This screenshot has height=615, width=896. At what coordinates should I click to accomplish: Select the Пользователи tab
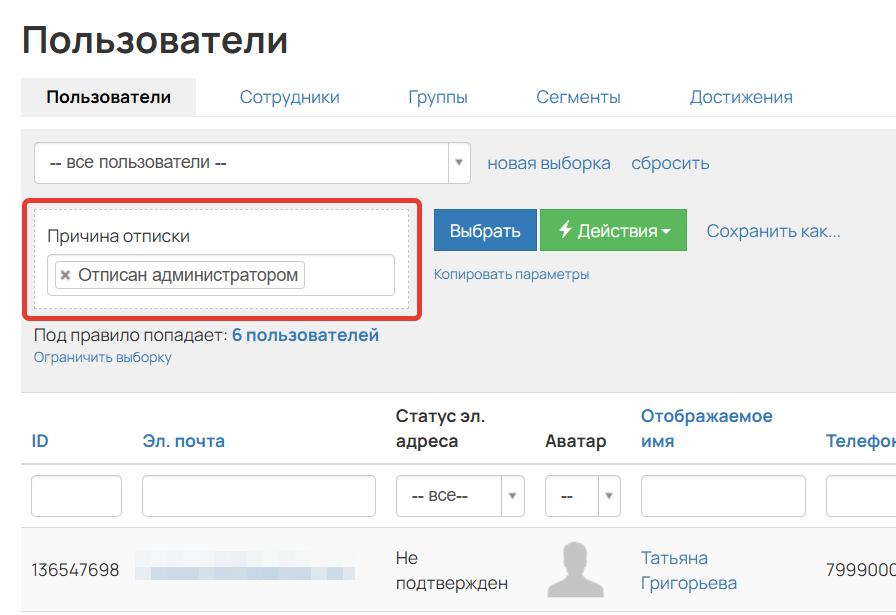(107, 97)
